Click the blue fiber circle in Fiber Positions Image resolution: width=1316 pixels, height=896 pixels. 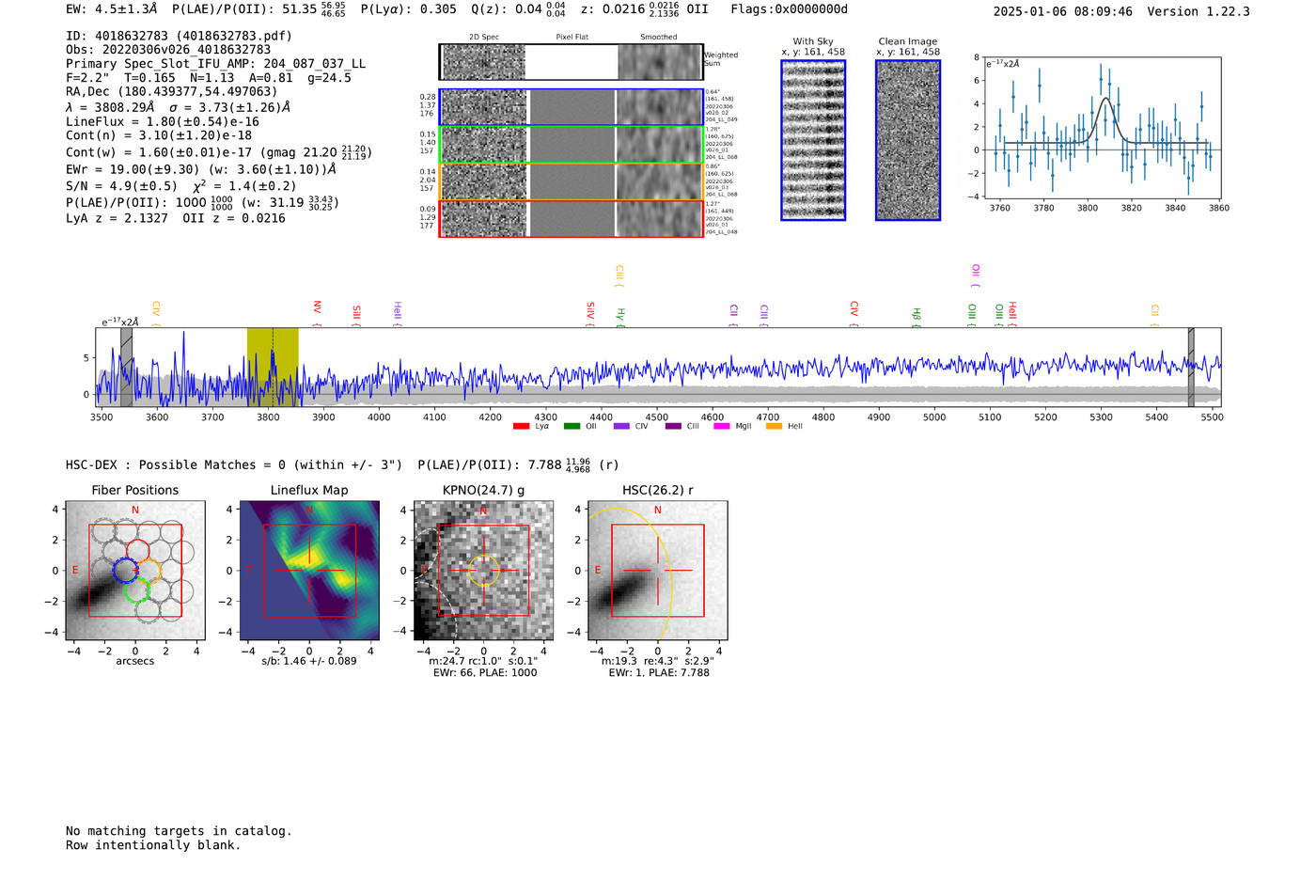point(126,571)
